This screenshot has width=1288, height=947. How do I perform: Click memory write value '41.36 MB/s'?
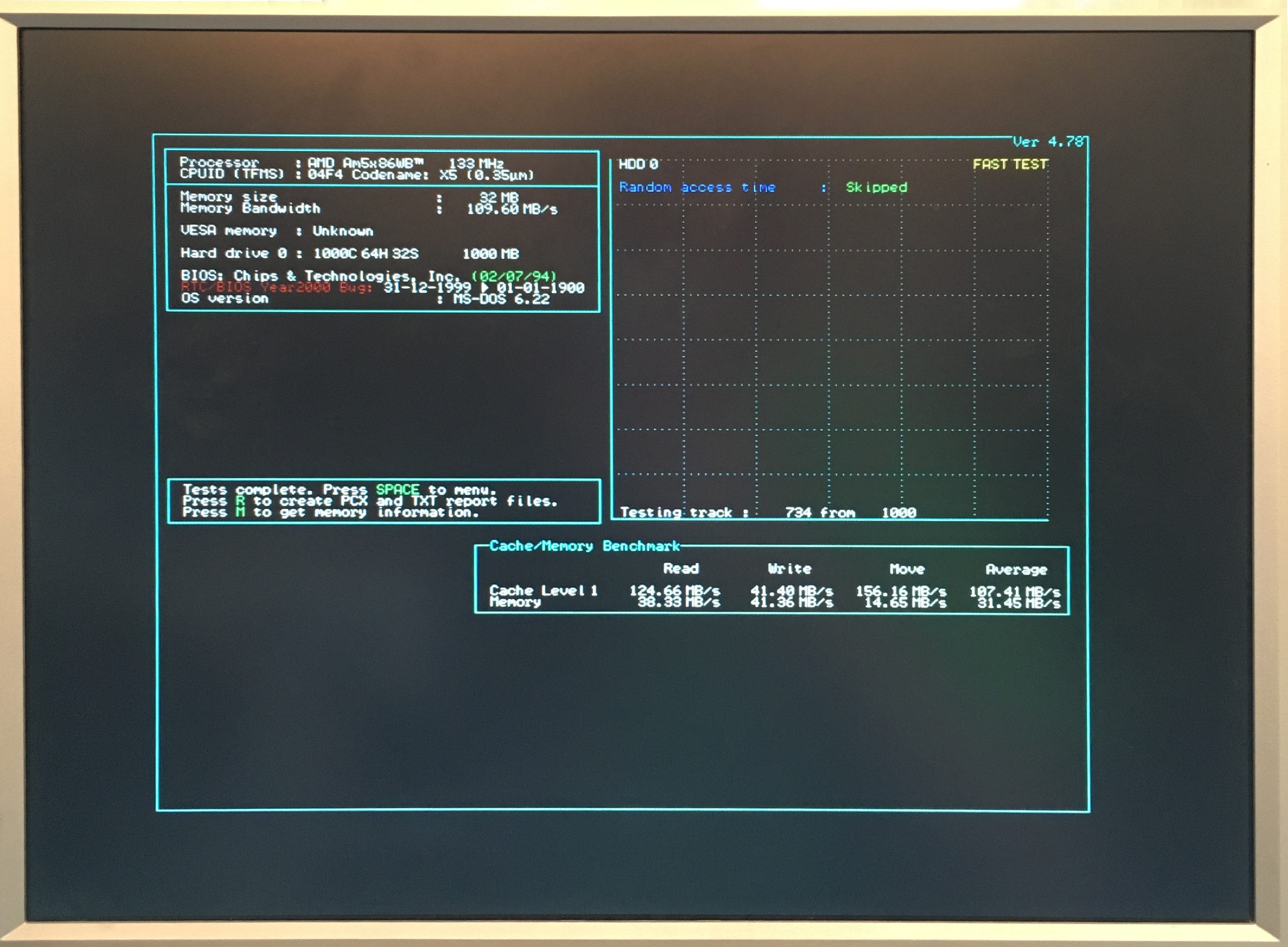792,602
